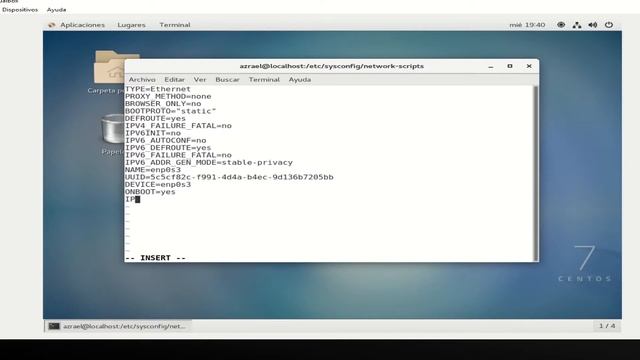The image size is (640, 360).
Task: Click the line DEFROUTE=yes
Action: pos(155,118)
